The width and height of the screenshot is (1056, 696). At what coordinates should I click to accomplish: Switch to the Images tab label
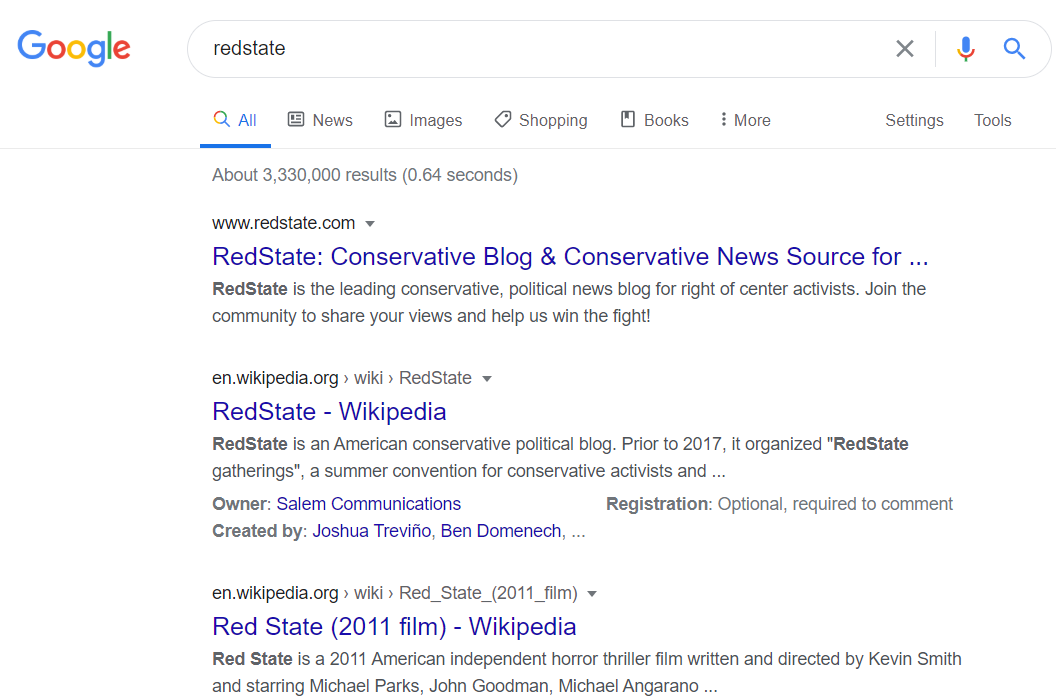click(x=436, y=120)
